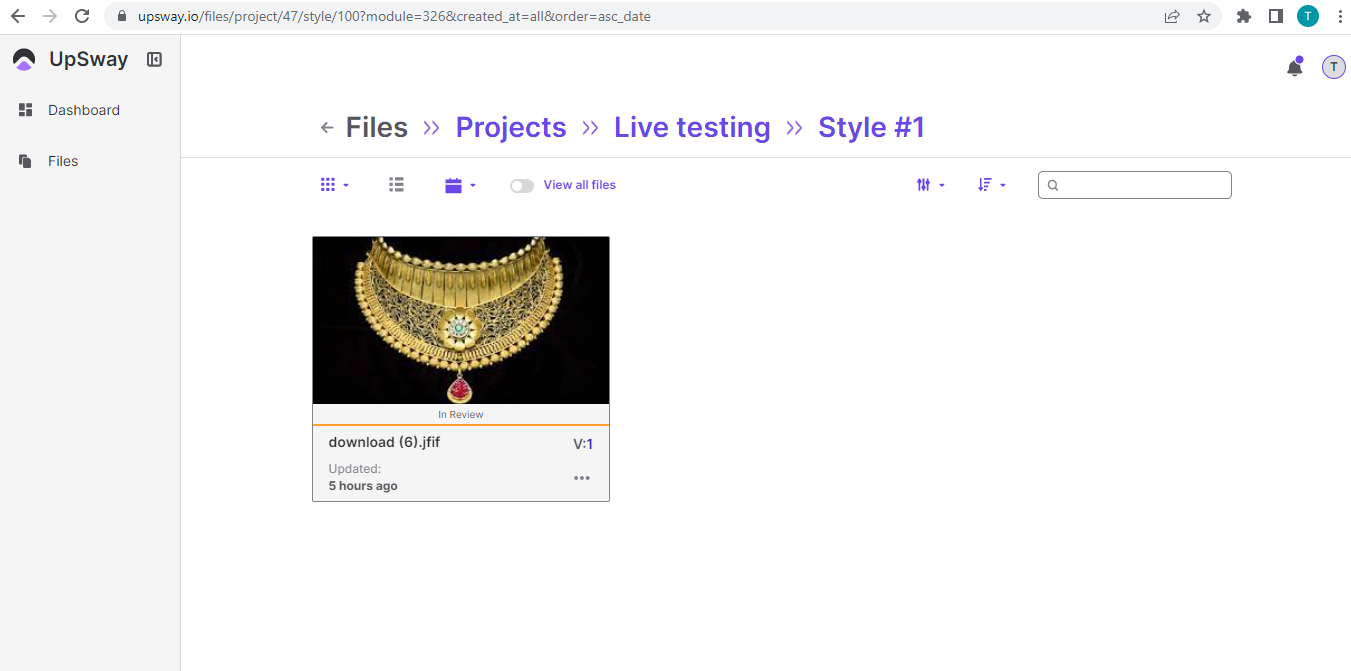Open the dropdown next to the calendar icon
This screenshot has width=1351, height=671.
click(471, 184)
